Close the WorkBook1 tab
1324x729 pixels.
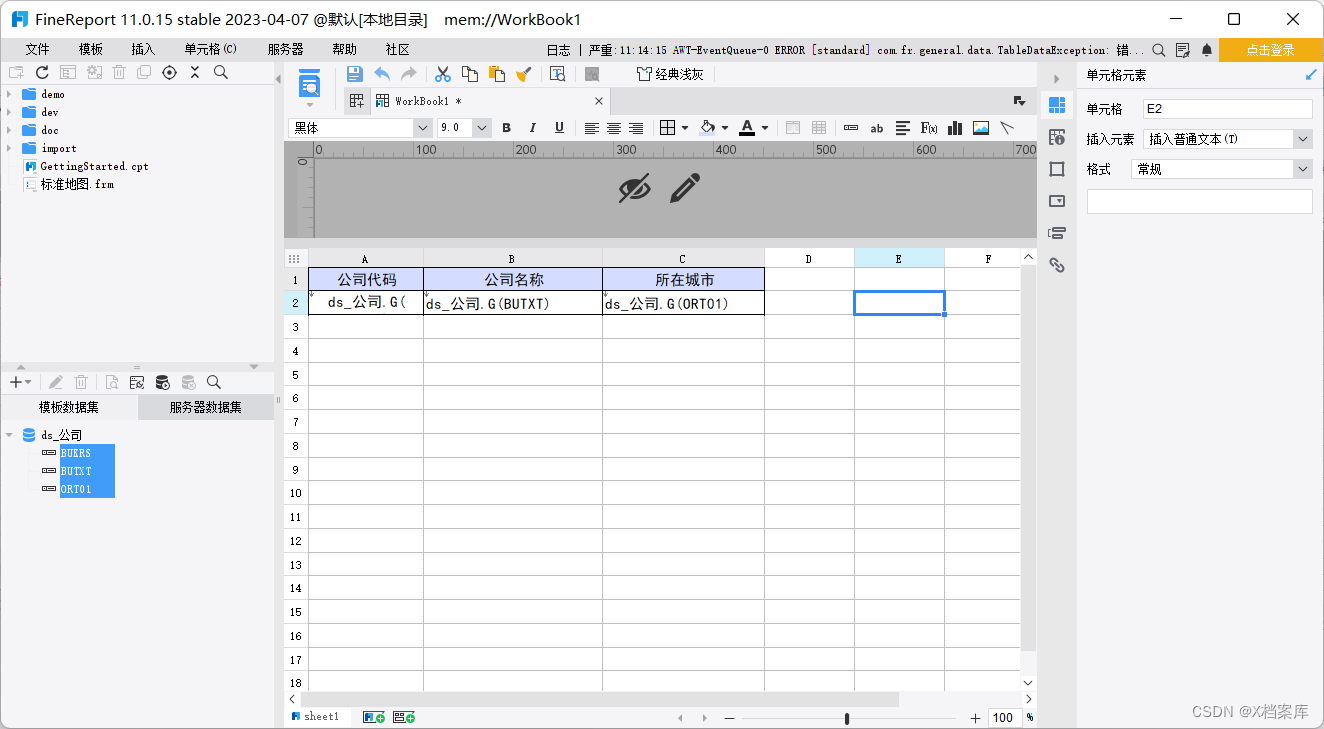599,101
